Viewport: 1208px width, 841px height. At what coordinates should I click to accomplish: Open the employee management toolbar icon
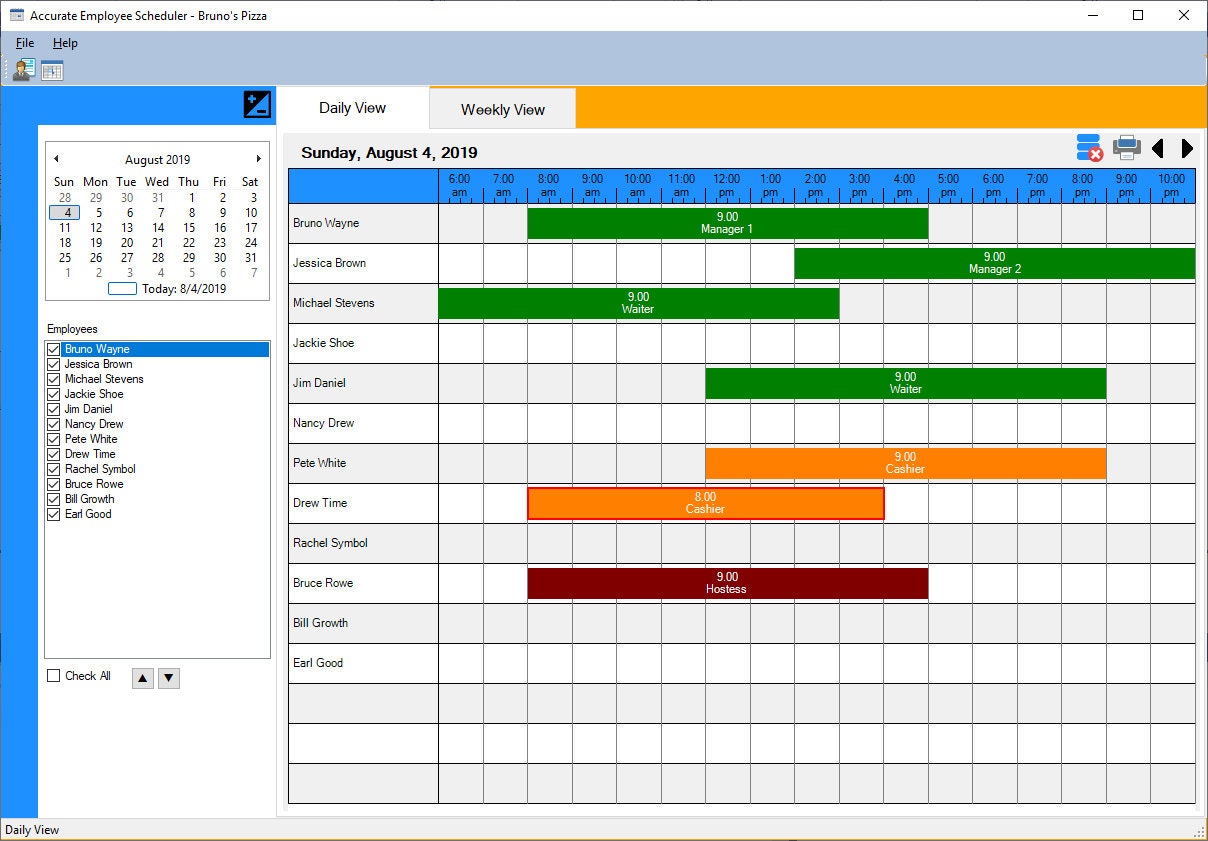coord(22,69)
